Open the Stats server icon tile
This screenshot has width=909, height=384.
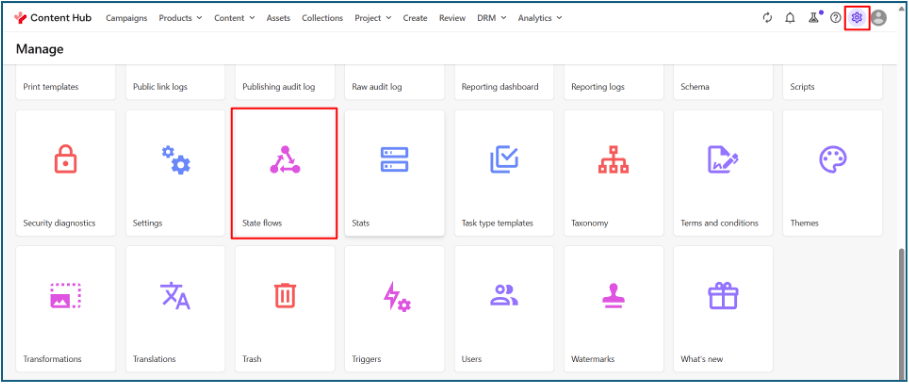394,173
